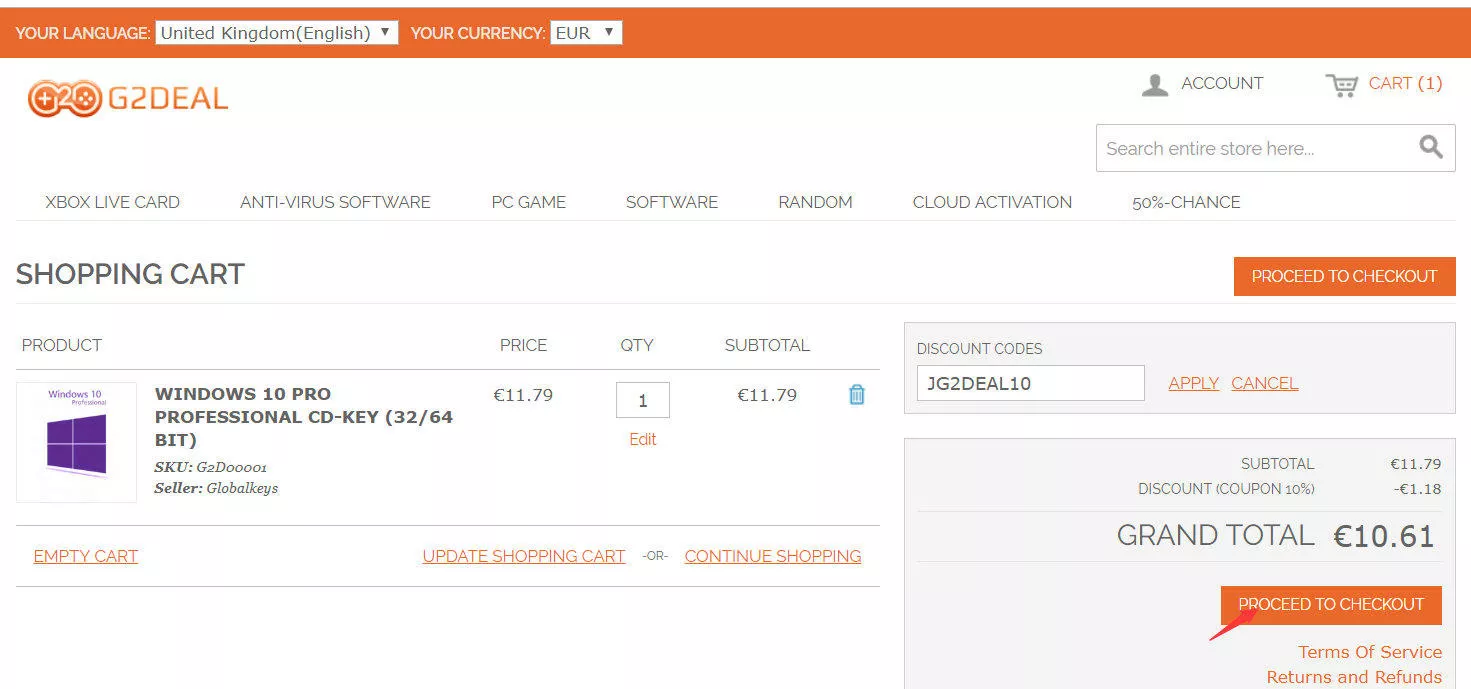The height and width of the screenshot is (689, 1471).
Task: Open Windows 10 Pro Professional CD-Key title
Action: coord(304,417)
